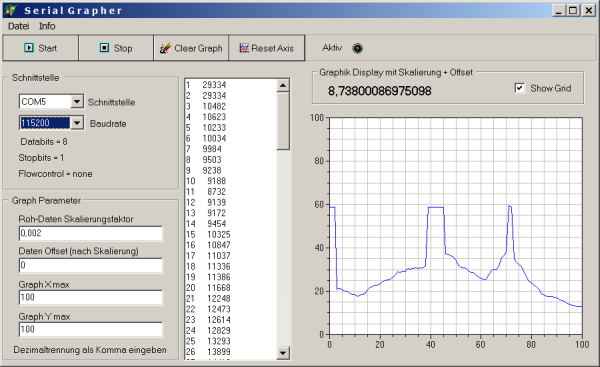Click the Graph X max input field

(91, 297)
